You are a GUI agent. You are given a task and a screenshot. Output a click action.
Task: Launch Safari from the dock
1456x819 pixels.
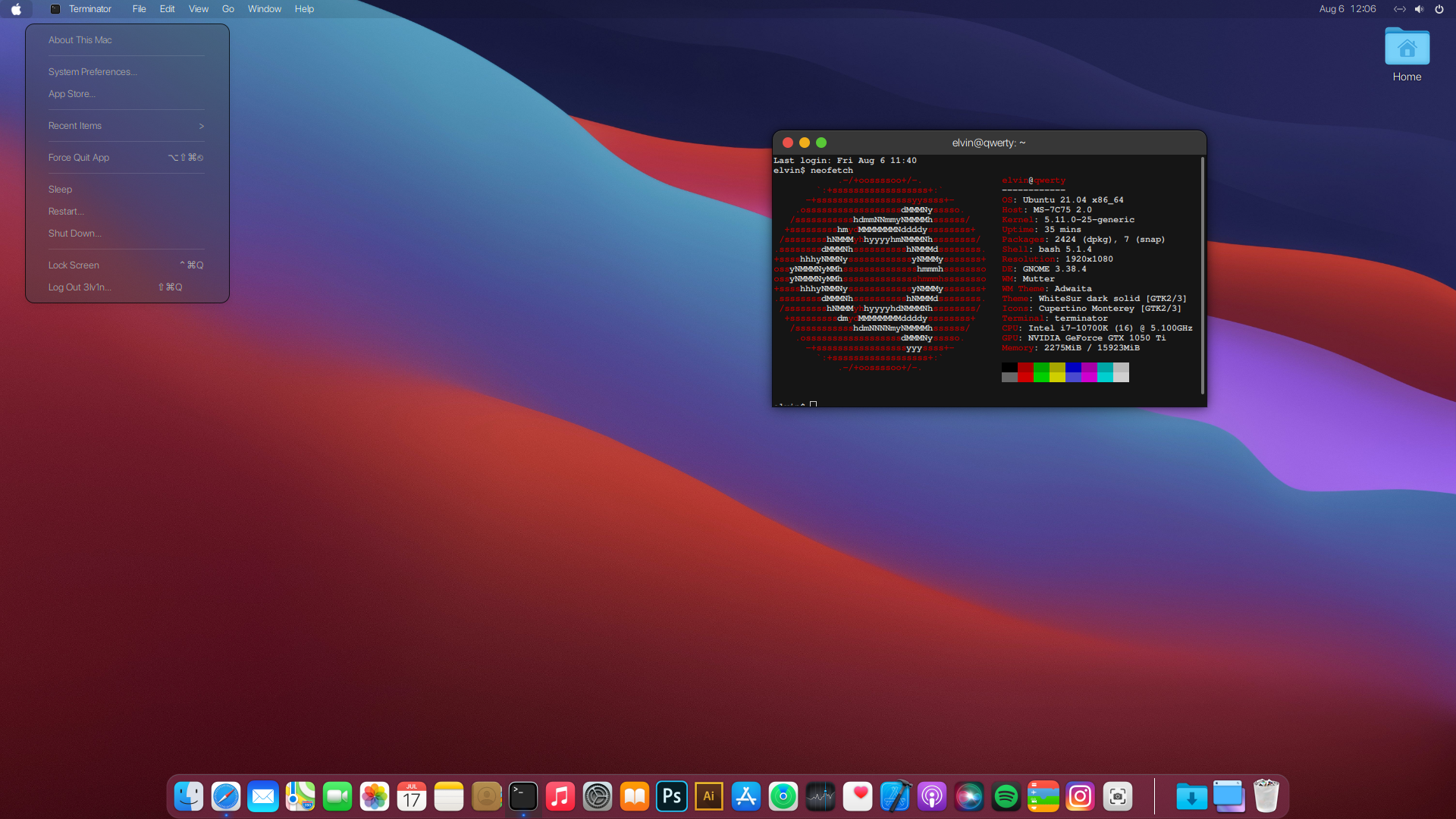pyautogui.click(x=226, y=796)
